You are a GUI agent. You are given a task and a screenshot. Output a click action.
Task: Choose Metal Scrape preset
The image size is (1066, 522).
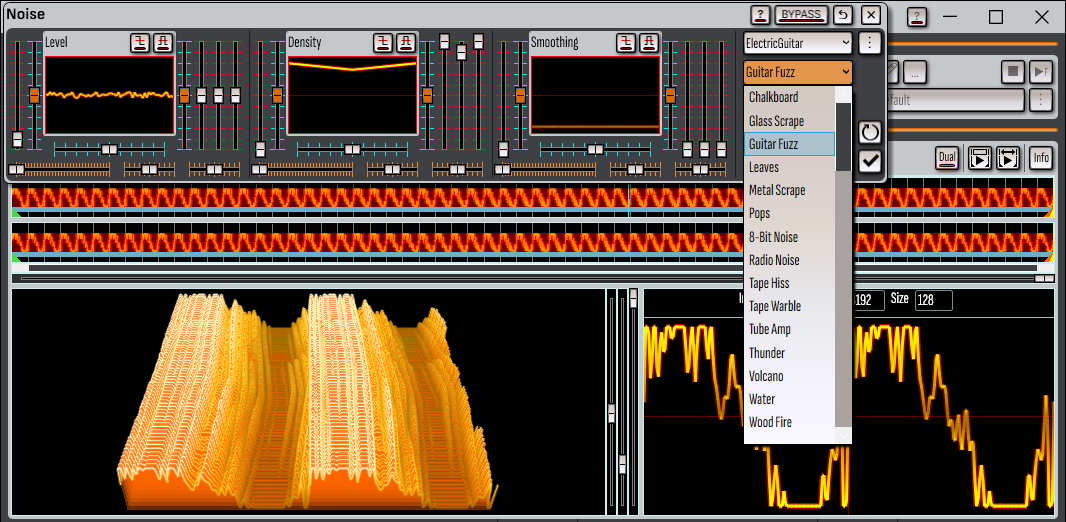click(x=789, y=190)
